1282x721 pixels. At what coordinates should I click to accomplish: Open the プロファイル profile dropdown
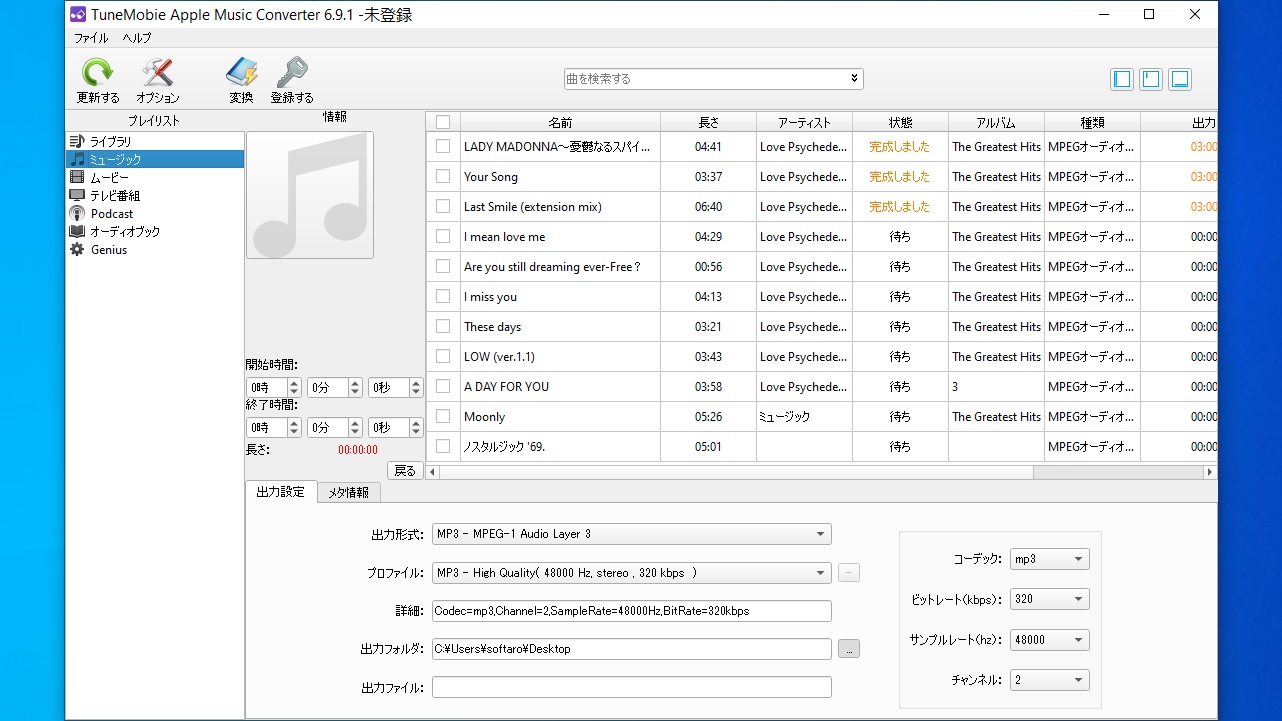coord(631,573)
